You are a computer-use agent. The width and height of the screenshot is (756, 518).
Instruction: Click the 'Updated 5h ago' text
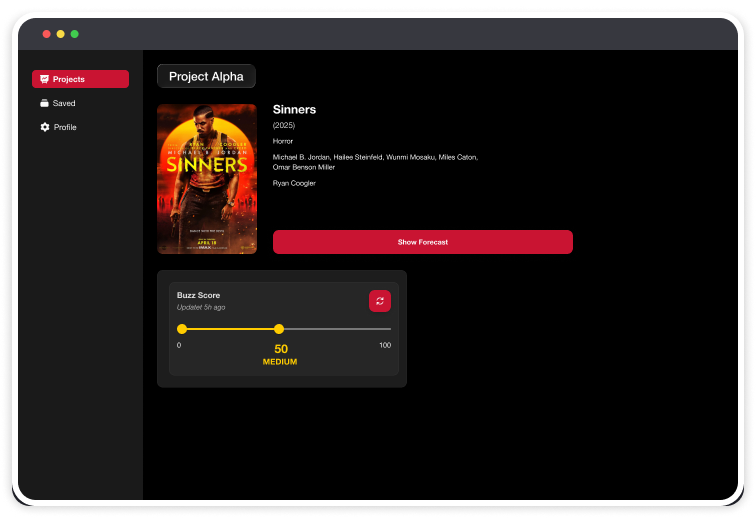coord(201,307)
